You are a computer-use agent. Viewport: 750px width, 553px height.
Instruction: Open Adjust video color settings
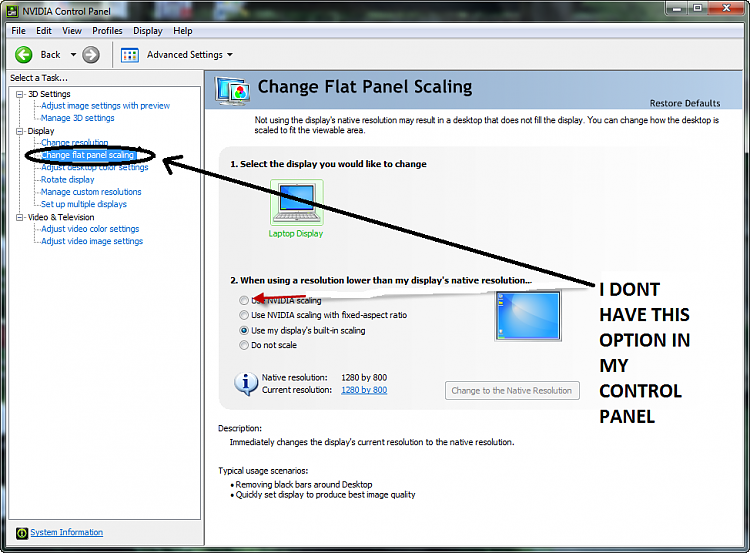point(90,229)
